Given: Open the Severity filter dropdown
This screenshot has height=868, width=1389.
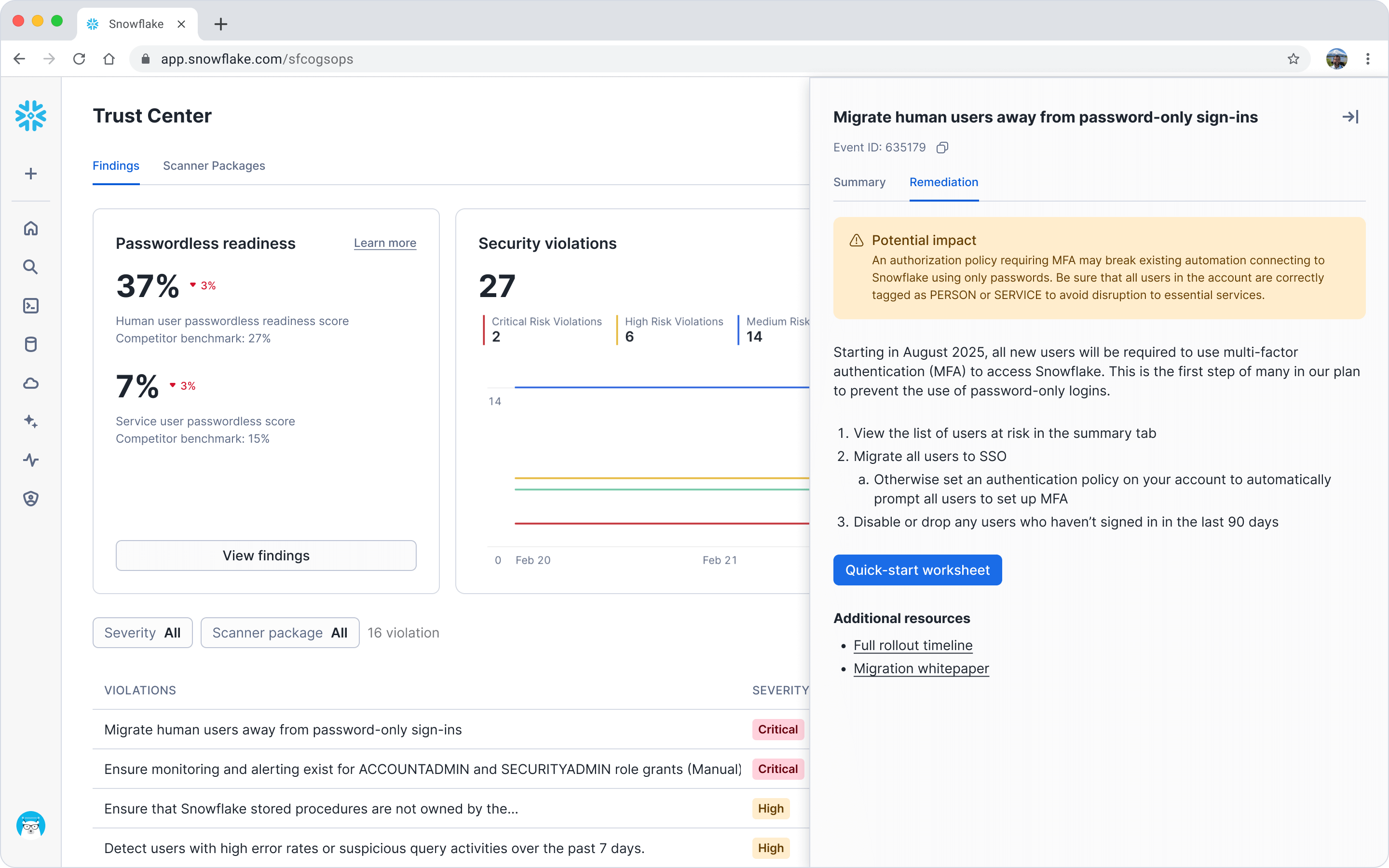Looking at the screenshot, I should (x=142, y=633).
